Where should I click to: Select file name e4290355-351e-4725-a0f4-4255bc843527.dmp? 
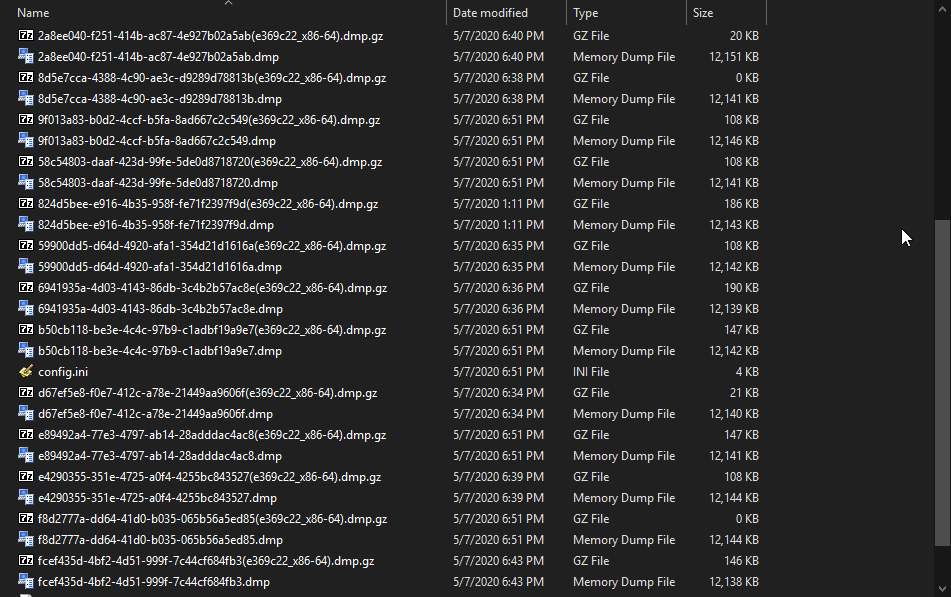coord(157,498)
